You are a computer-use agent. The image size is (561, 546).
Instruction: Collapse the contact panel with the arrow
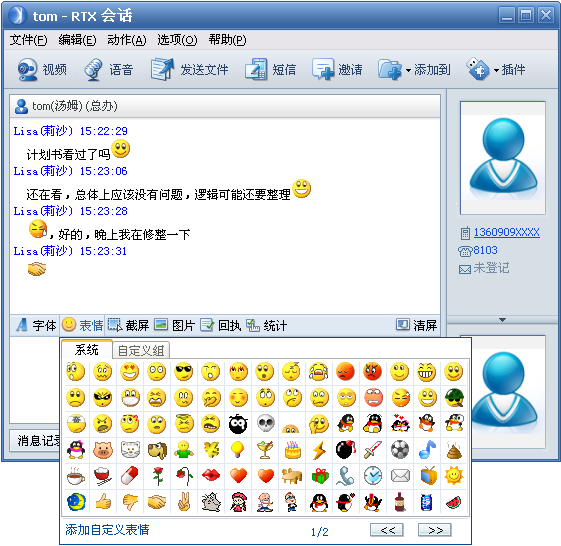502,320
